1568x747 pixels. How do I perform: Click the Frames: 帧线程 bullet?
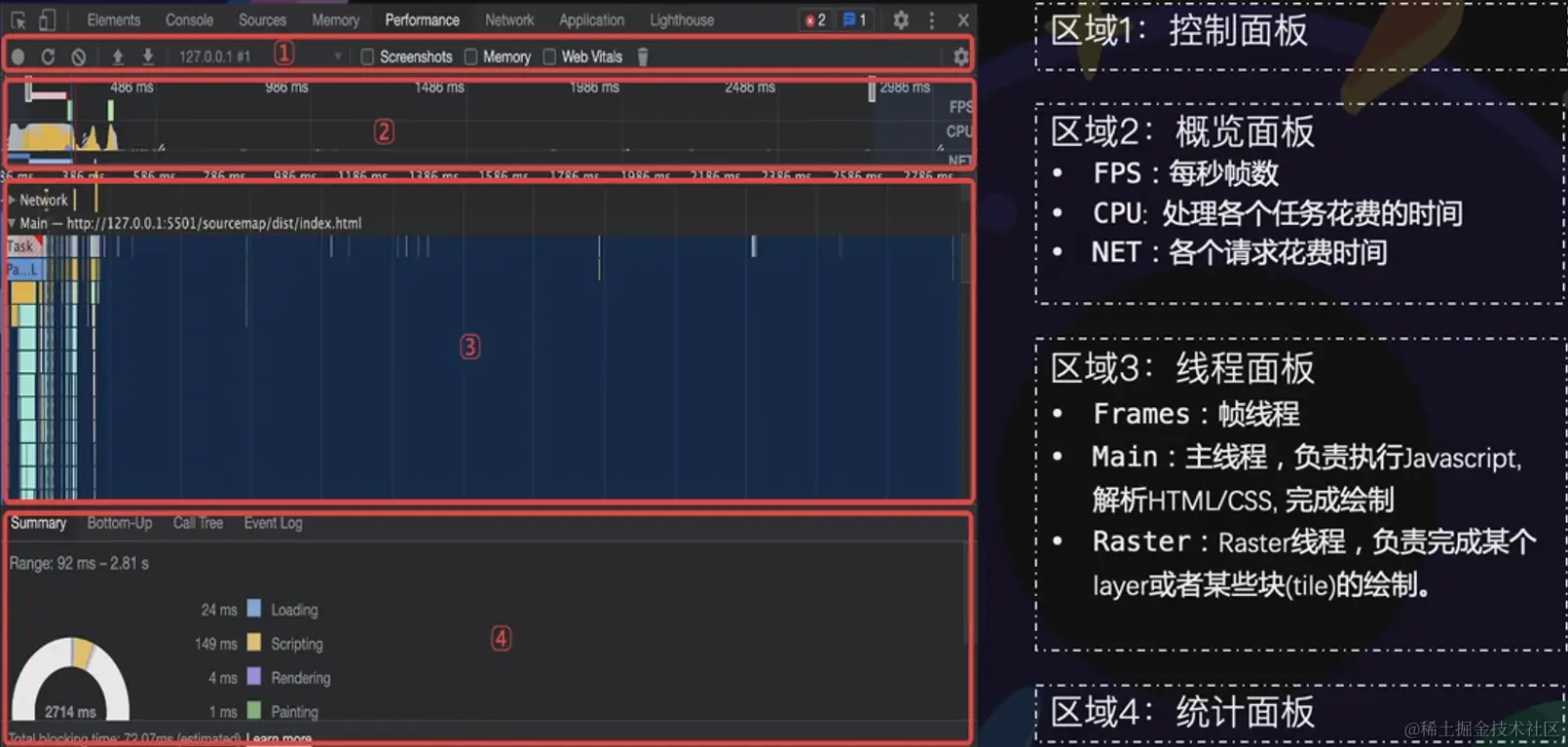click(1196, 414)
